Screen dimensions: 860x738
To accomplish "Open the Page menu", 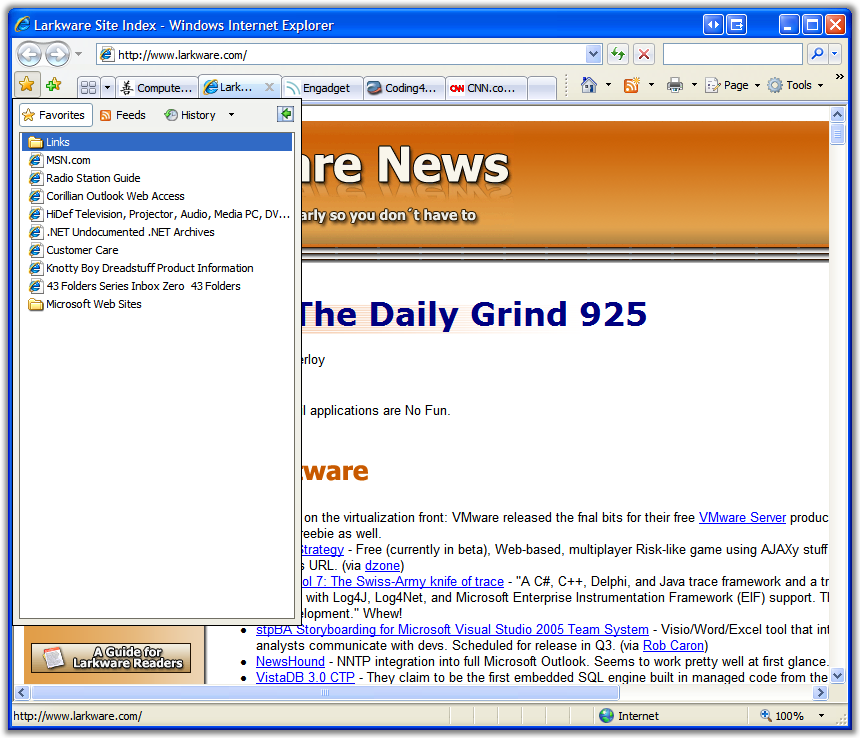I will point(732,85).
